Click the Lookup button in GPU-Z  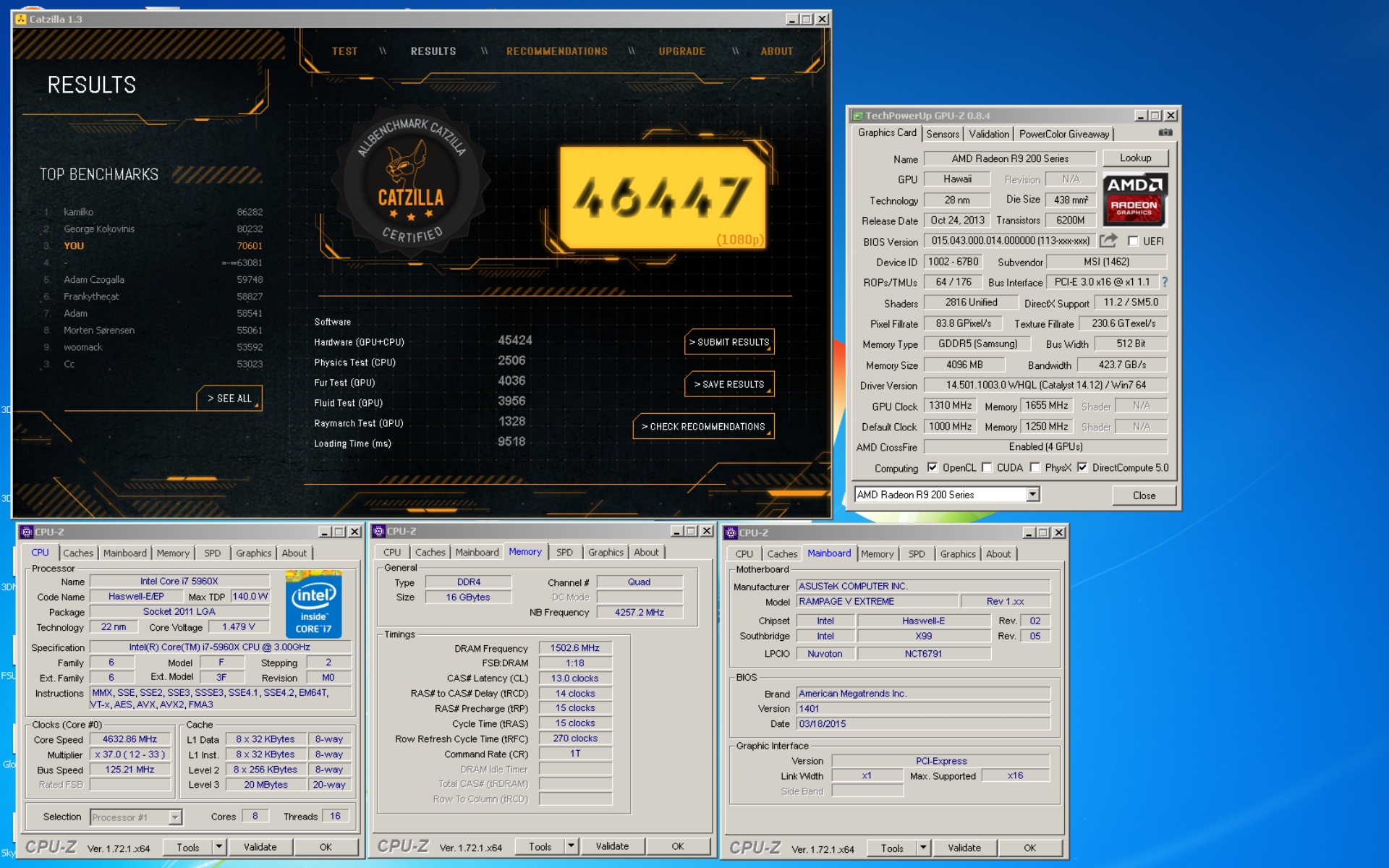1135,158
